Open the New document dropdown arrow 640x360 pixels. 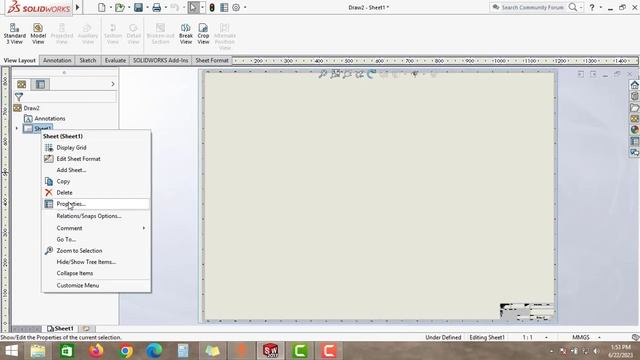click(111, 7)
